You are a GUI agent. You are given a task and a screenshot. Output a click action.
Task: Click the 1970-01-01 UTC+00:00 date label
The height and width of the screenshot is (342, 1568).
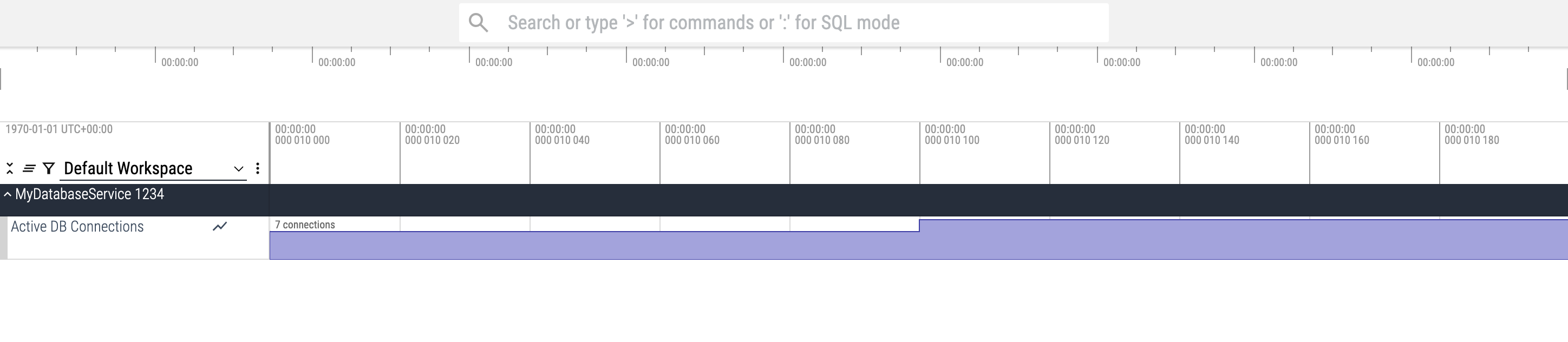coord(59,130)
